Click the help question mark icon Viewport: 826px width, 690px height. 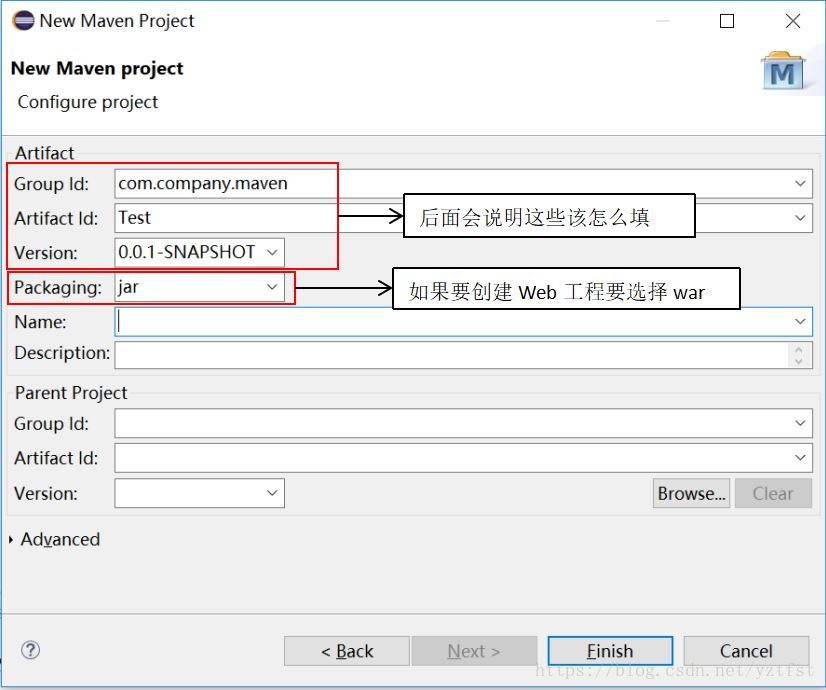point(31,650)
